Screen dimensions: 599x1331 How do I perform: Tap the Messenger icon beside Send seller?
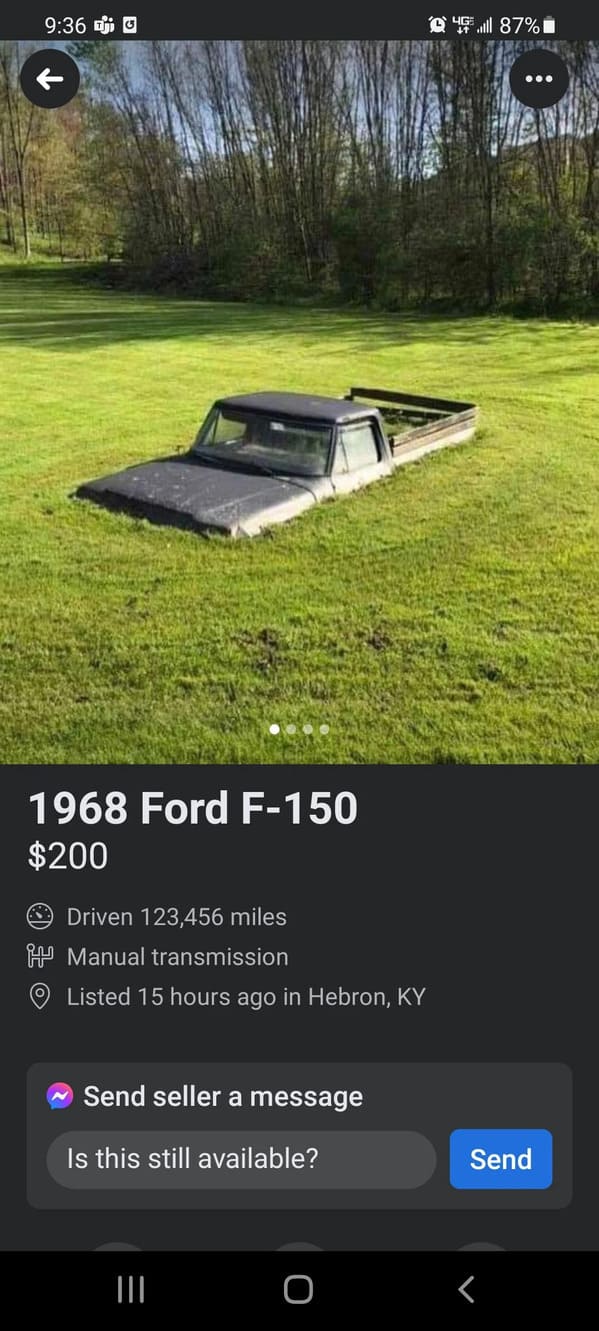59,1096
